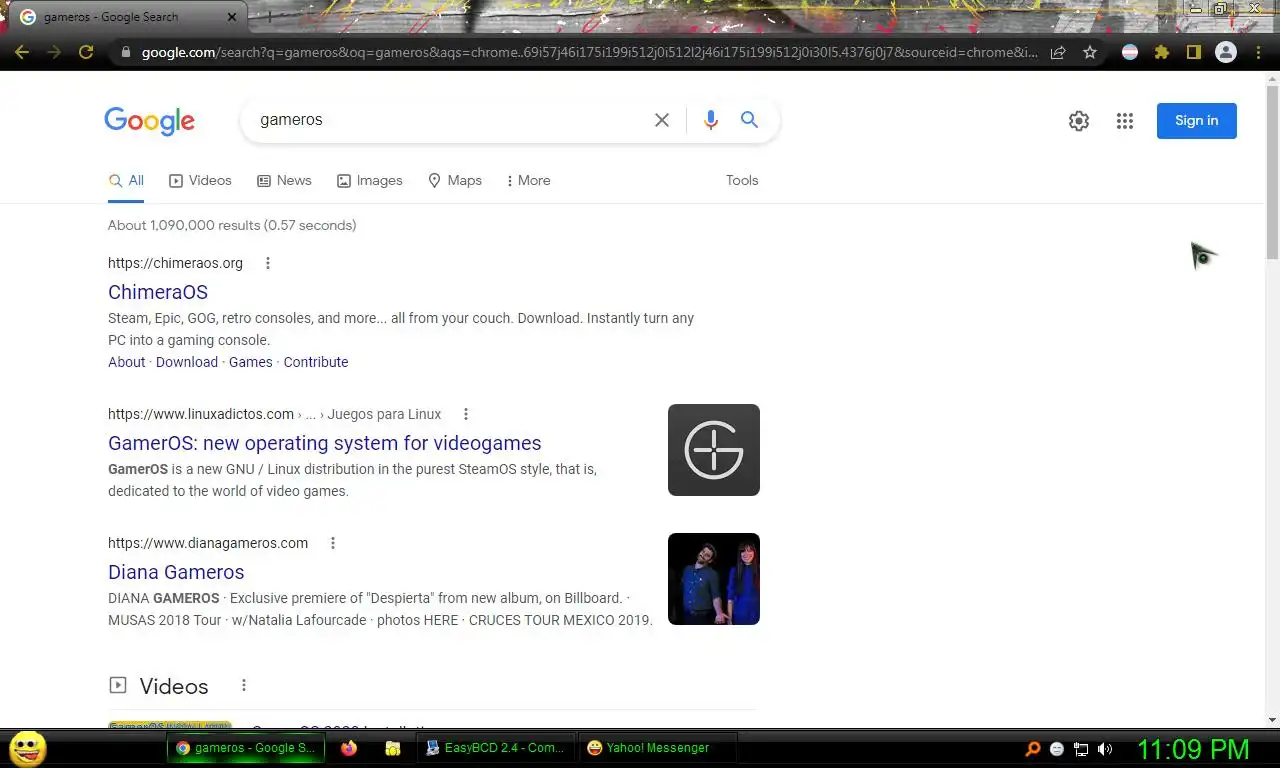Open the Extensions puzzle piece menu
Screen dimensions: 1280x768
1162,52
